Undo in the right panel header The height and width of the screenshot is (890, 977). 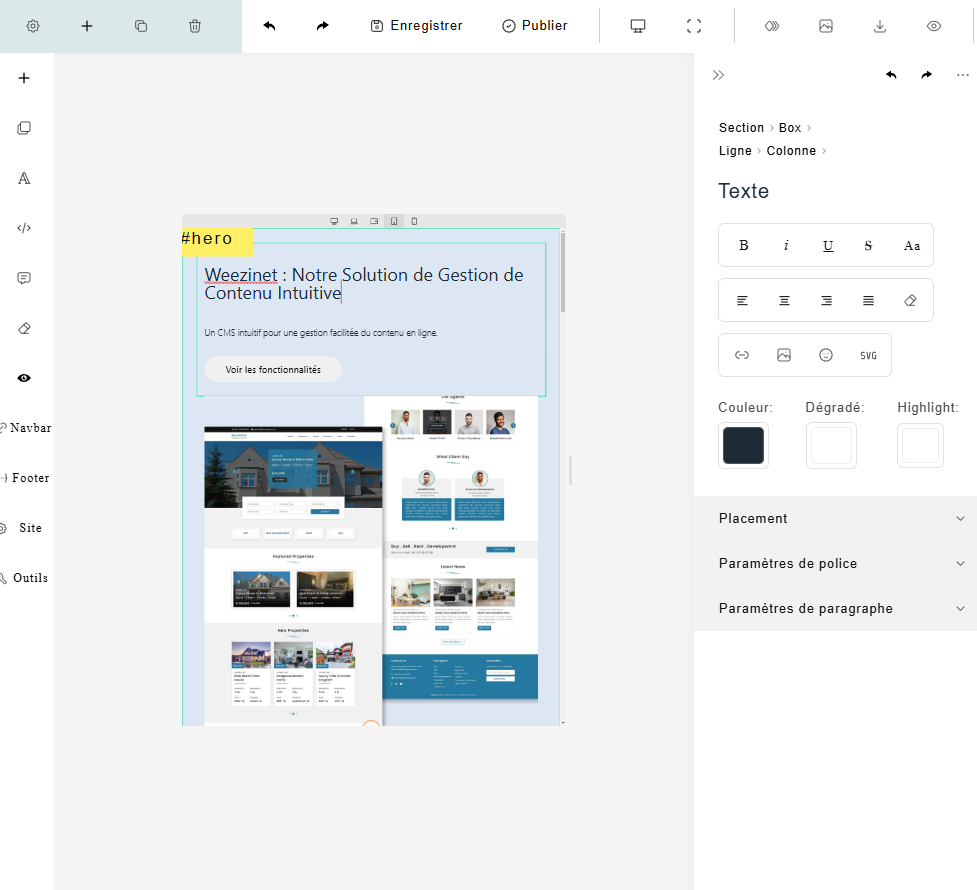(891, 75)
